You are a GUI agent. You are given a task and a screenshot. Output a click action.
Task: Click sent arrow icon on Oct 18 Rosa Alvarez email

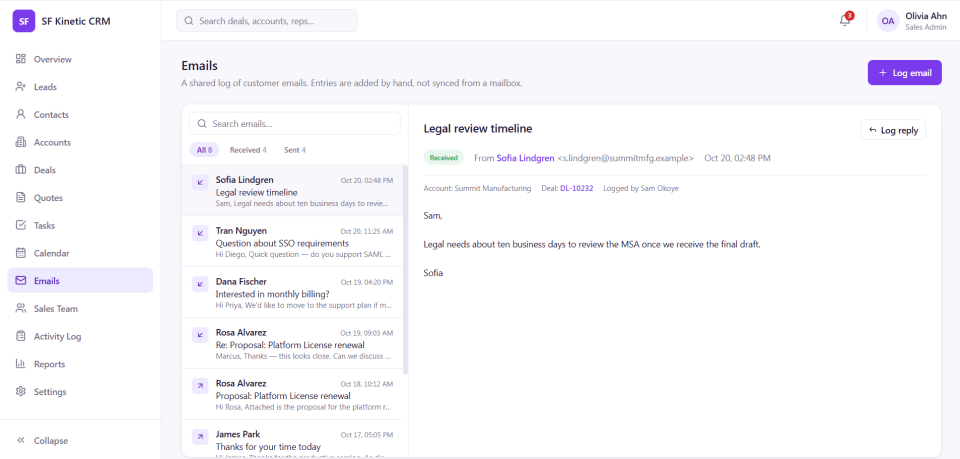pyautogui.click(x=200, y=386)
